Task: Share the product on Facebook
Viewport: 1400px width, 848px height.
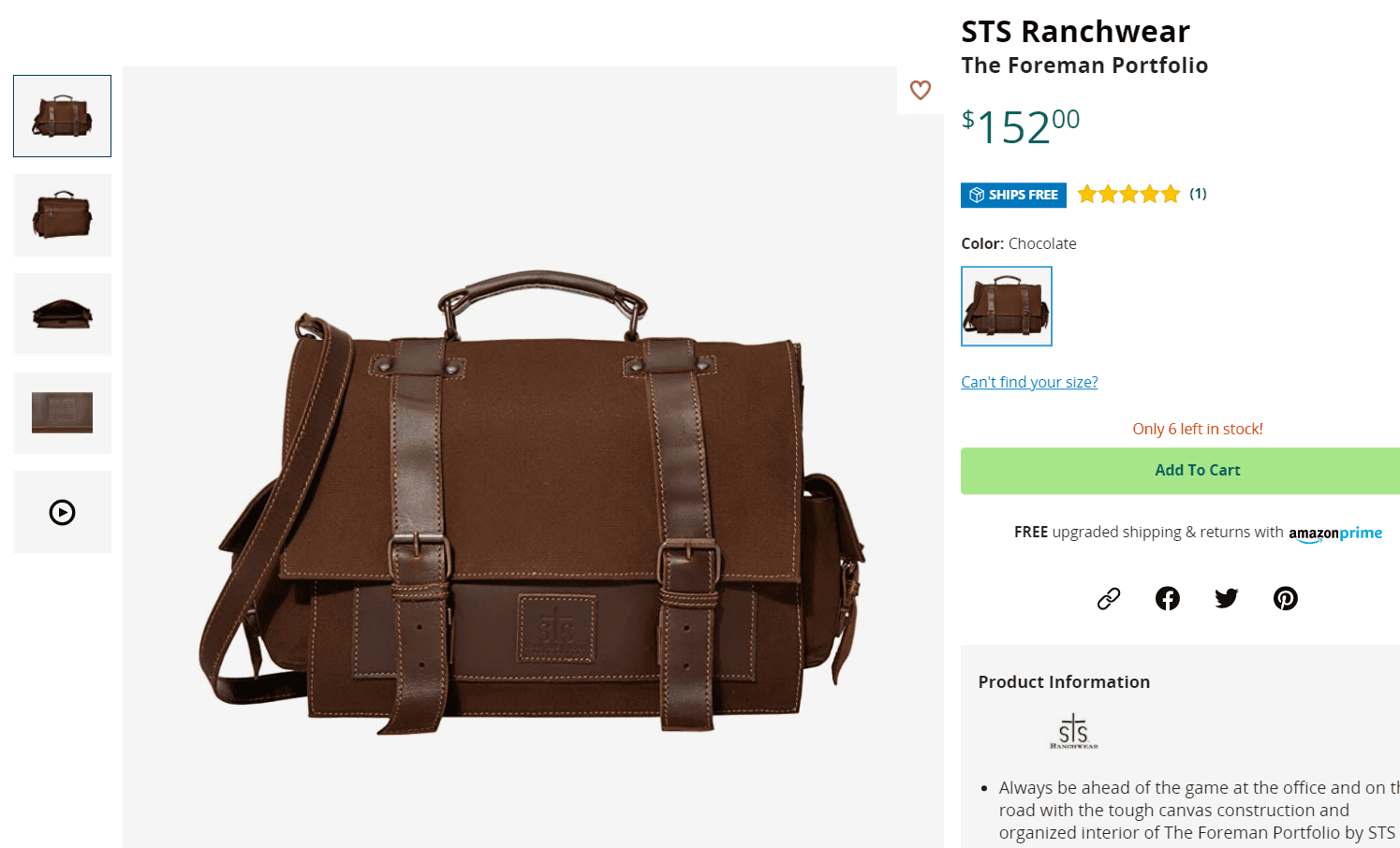Action: click(1168, 598)
